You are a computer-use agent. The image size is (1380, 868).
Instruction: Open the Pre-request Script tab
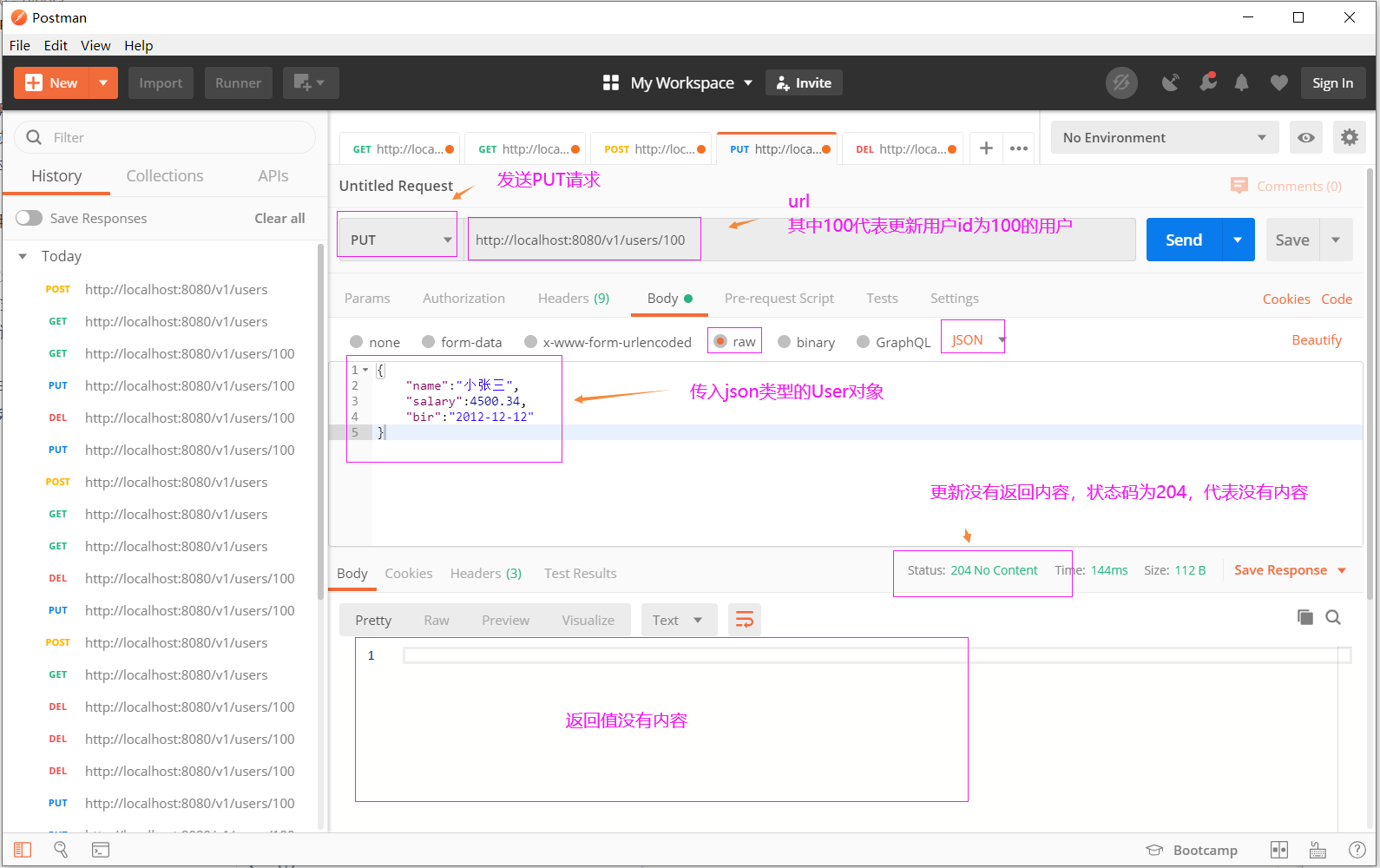click(779, 298)
